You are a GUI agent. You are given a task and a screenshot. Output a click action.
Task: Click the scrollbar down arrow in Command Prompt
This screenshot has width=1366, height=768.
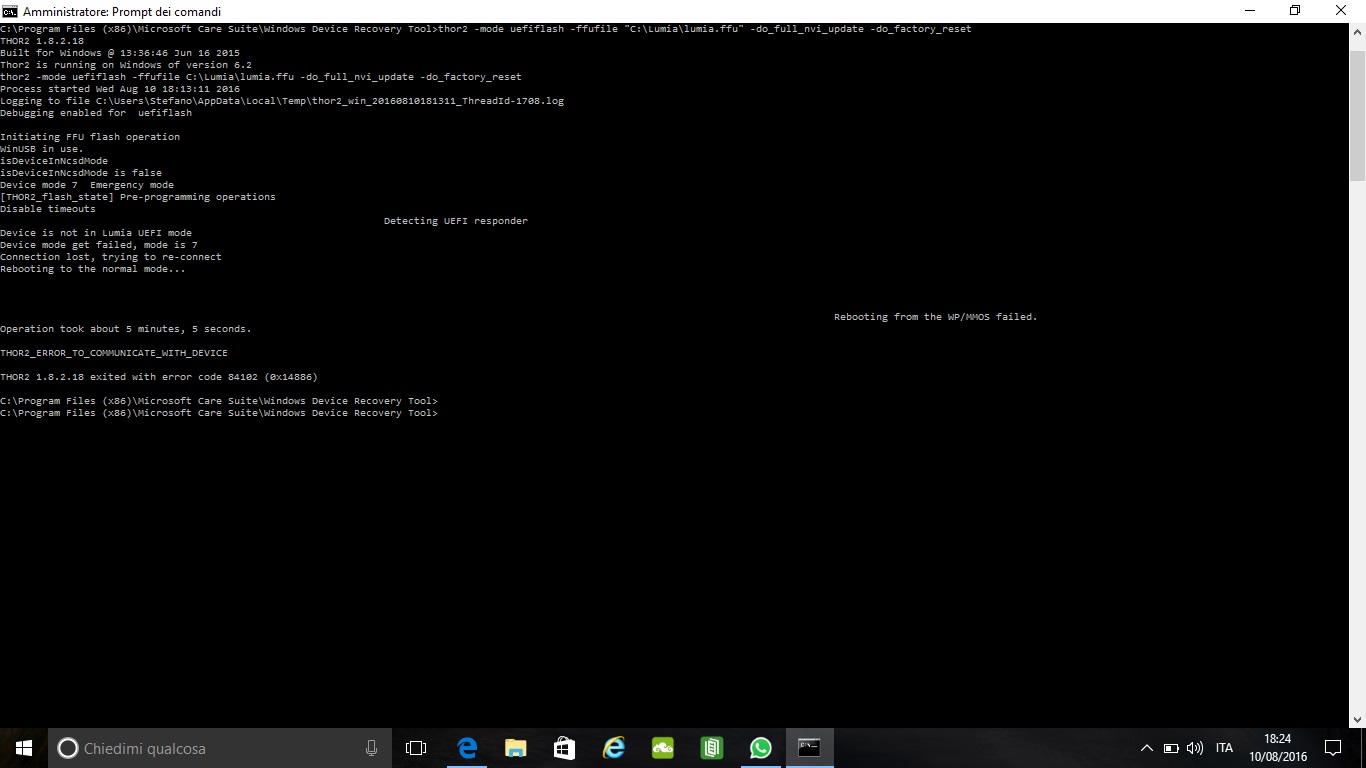1357,719
